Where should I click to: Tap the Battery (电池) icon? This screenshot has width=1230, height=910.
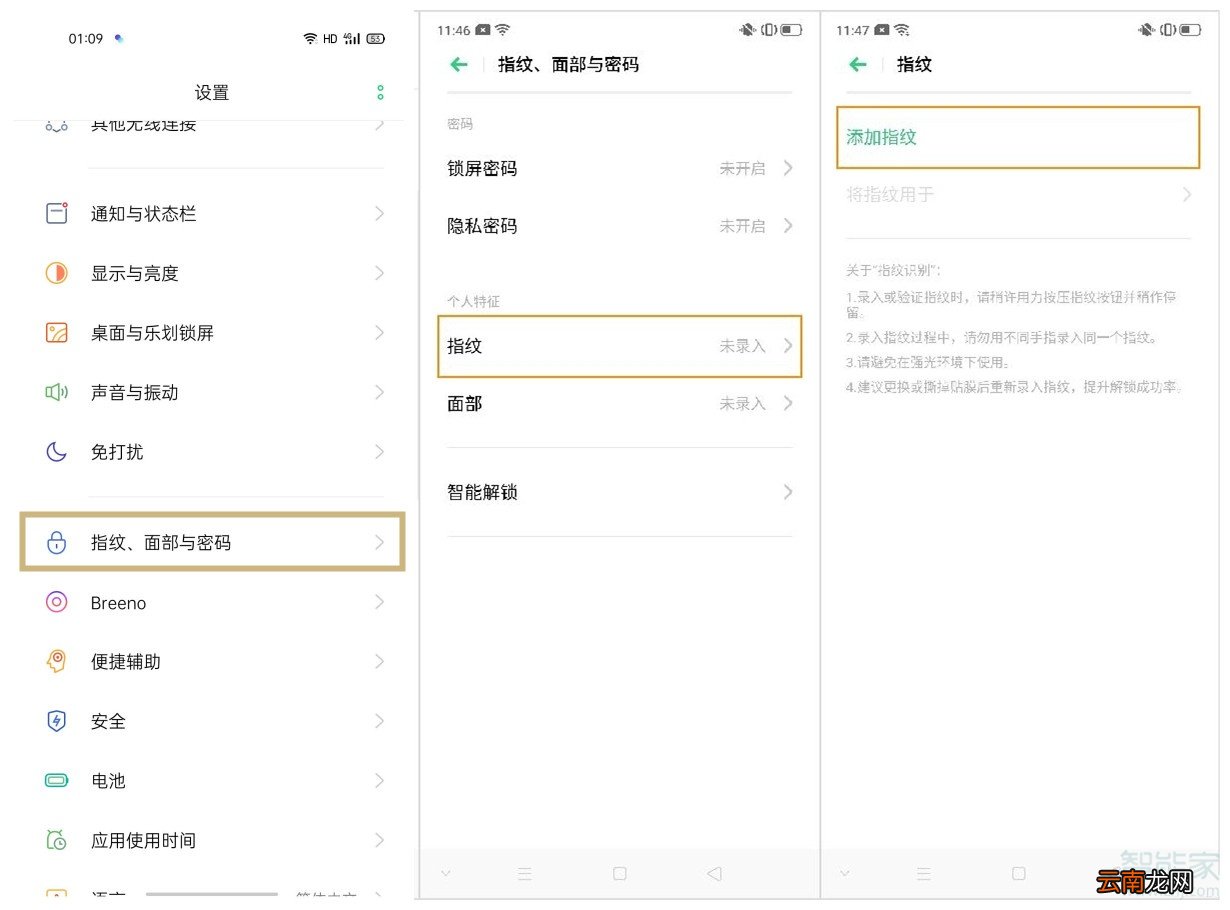coord(57,780)
